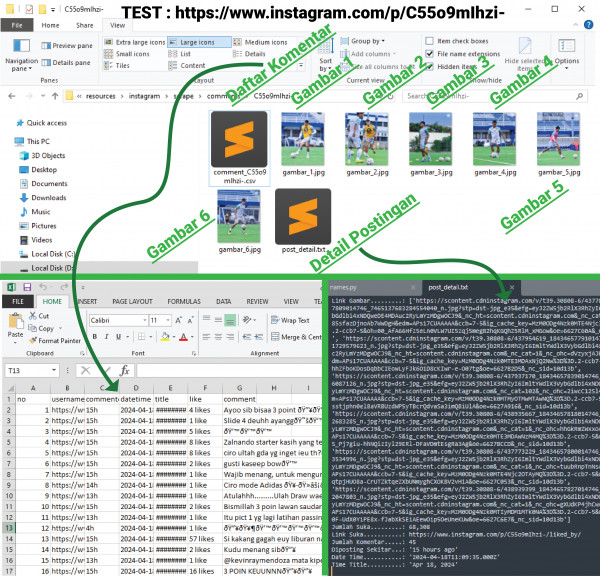This screenshot has height=576, width=600.
Task: Open recent locations dropdown in Explorer
Action: pos(43,96)
